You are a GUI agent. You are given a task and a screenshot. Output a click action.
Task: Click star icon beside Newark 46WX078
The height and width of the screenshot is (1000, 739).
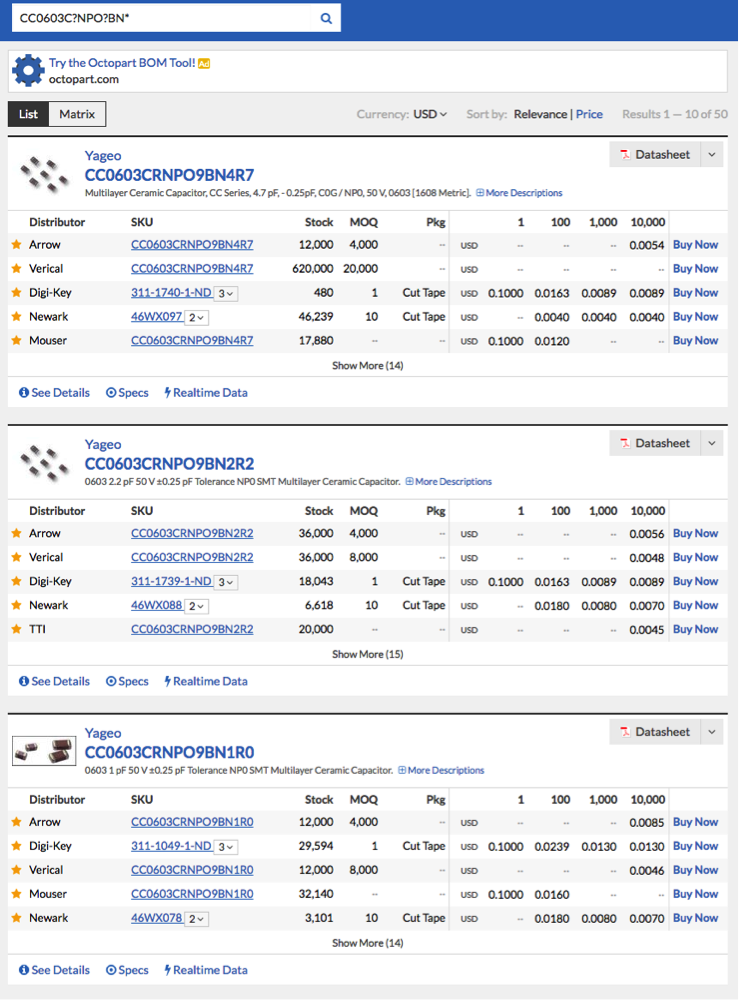[x=17, y=918]
